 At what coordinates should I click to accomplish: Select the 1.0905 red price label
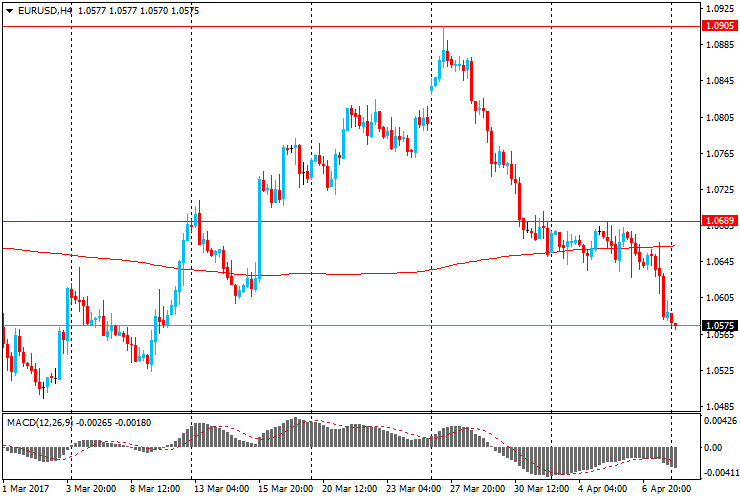tap(720, 26)
